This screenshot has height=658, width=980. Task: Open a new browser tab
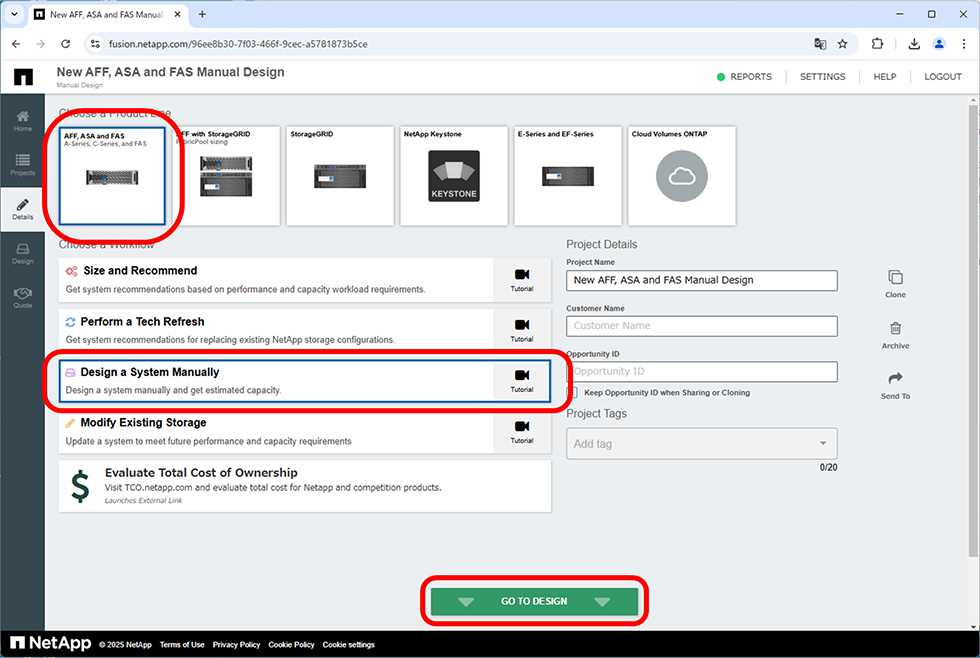click(x=202, y=14)
